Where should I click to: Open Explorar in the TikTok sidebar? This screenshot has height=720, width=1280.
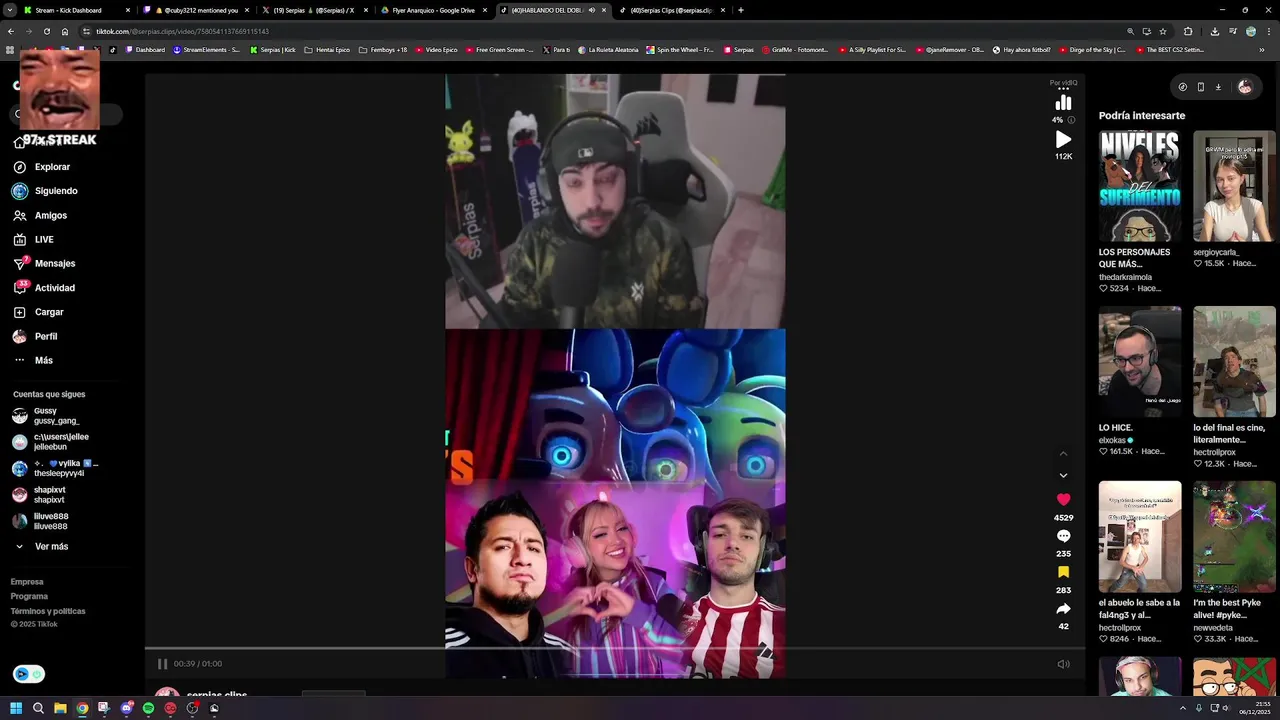[42, 167]
